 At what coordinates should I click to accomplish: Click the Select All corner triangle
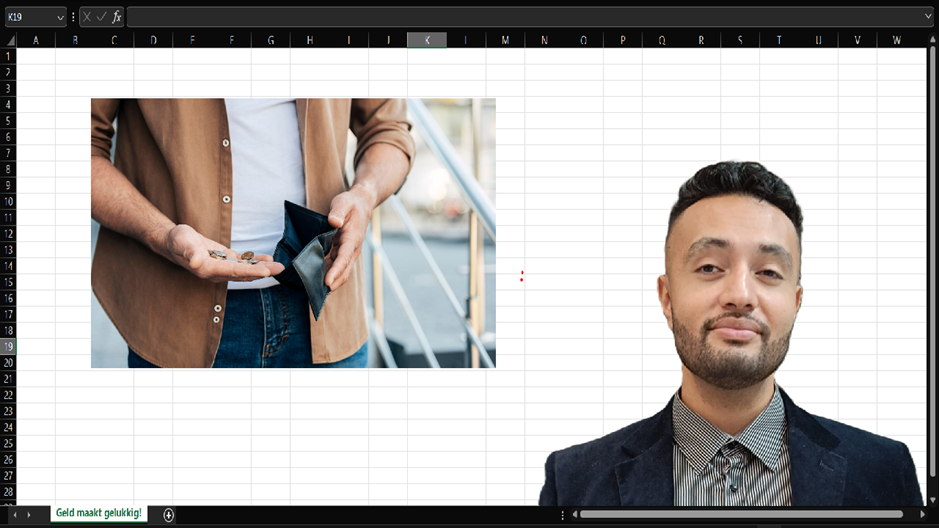(9, 40)
